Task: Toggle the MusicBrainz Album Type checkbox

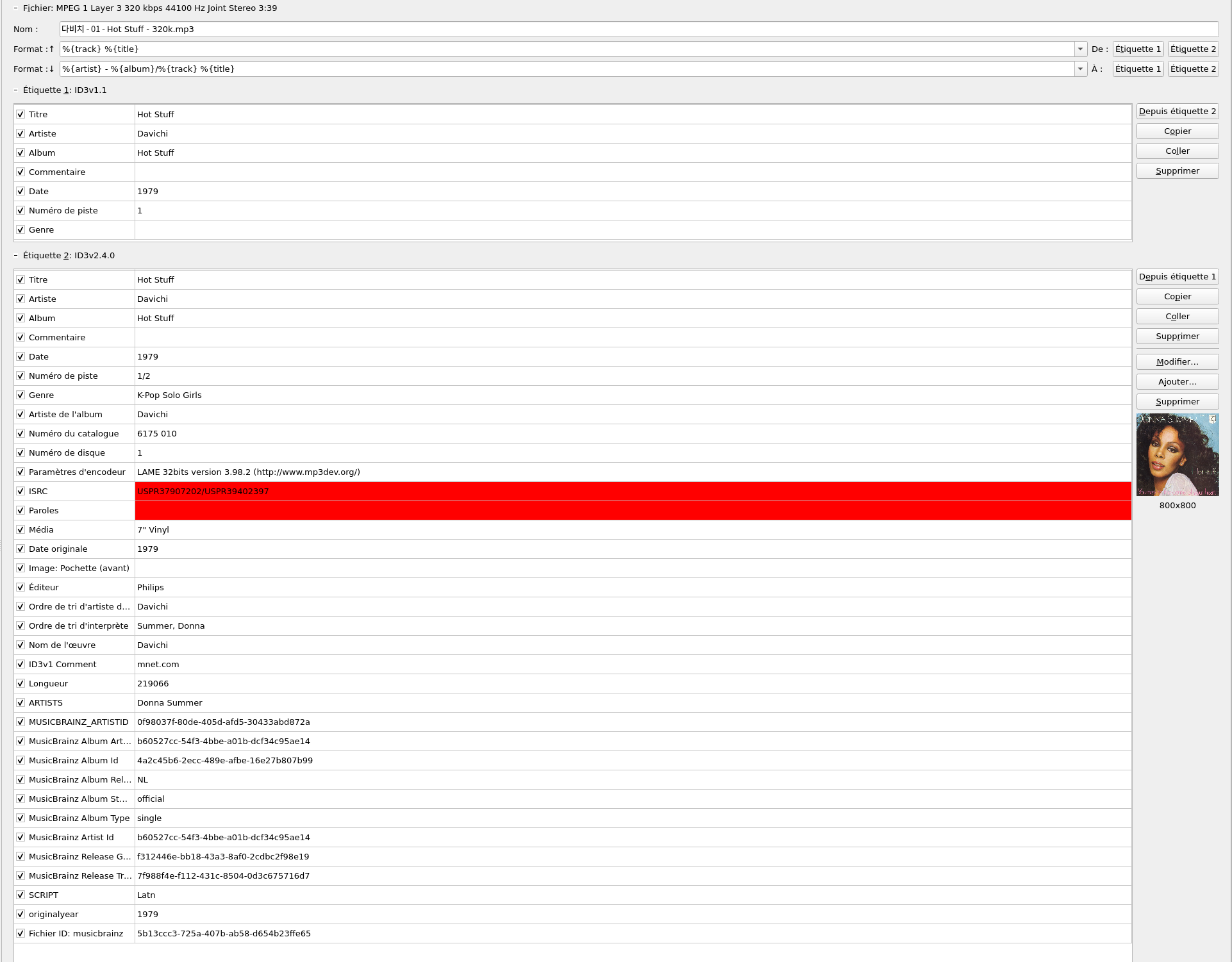Action: click(21, 818)
